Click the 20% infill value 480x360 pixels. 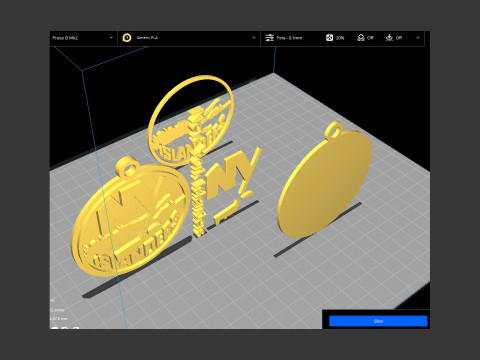tap(340, 38)
